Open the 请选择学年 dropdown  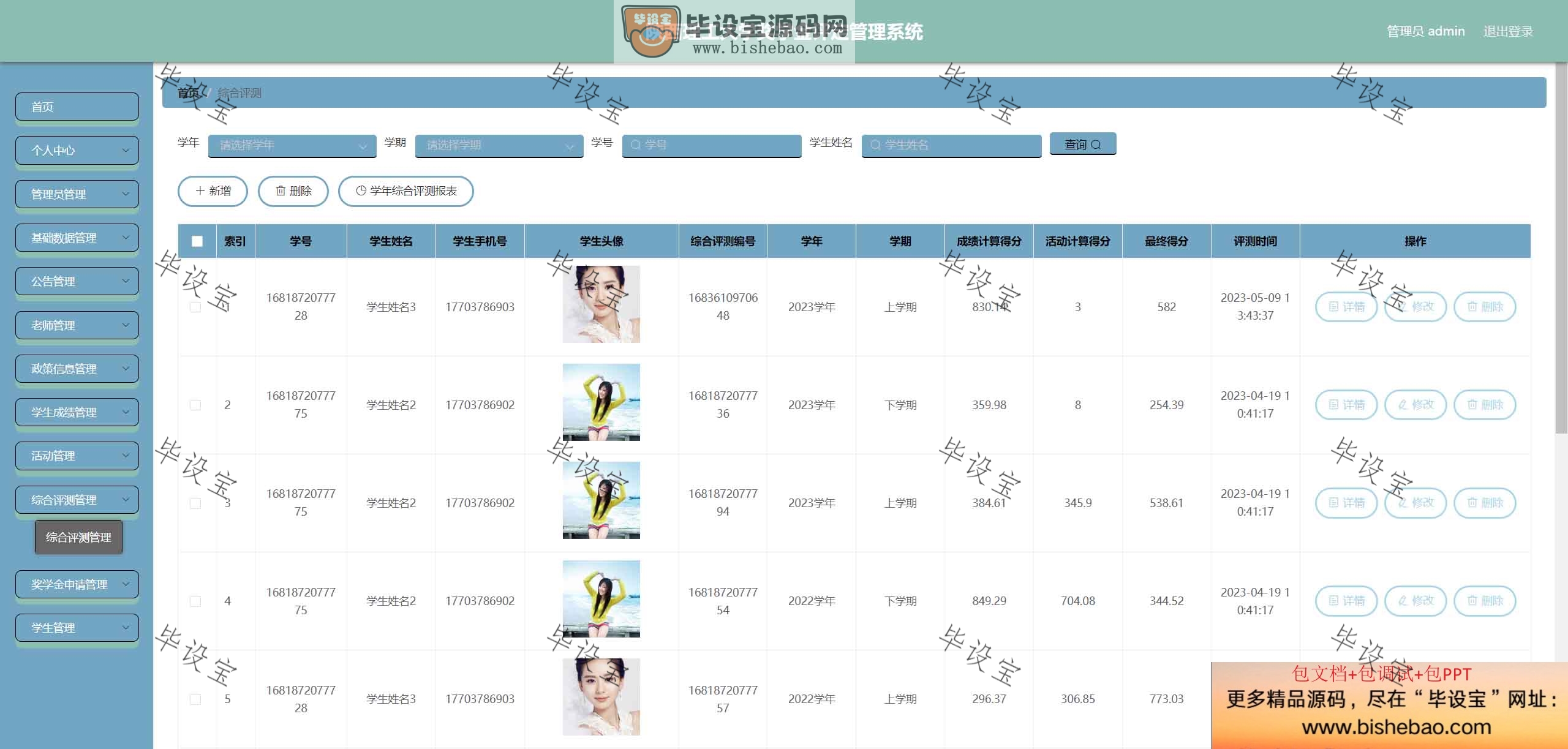coord(292,146)
